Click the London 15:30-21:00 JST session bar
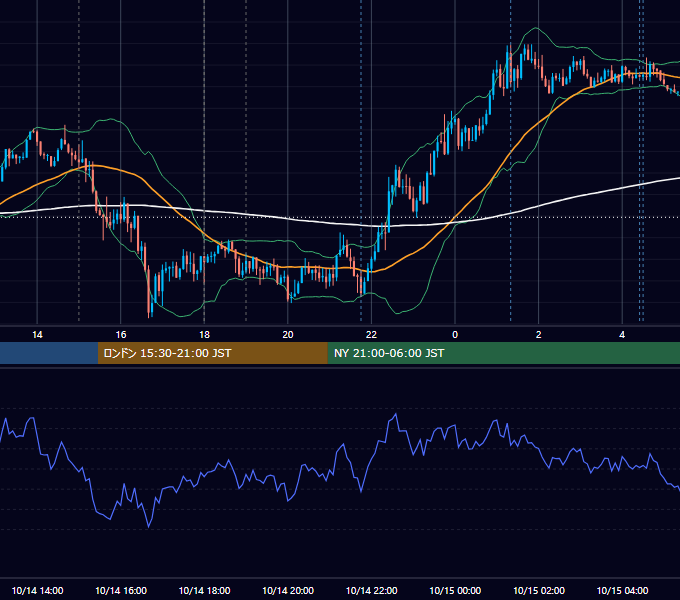The height and width of the screenshot is (600, 680). tap(212, 353)
